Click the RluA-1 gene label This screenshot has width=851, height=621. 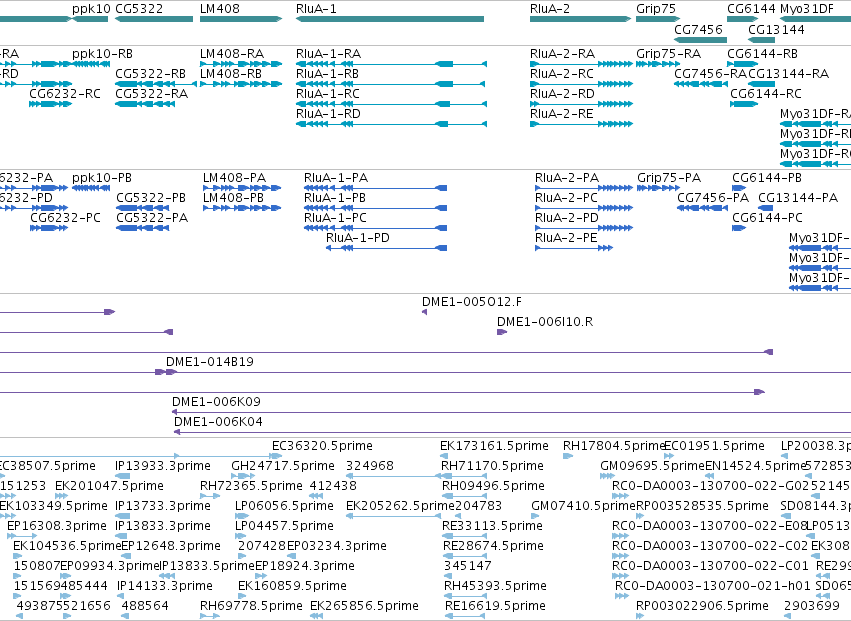(316, 9)
